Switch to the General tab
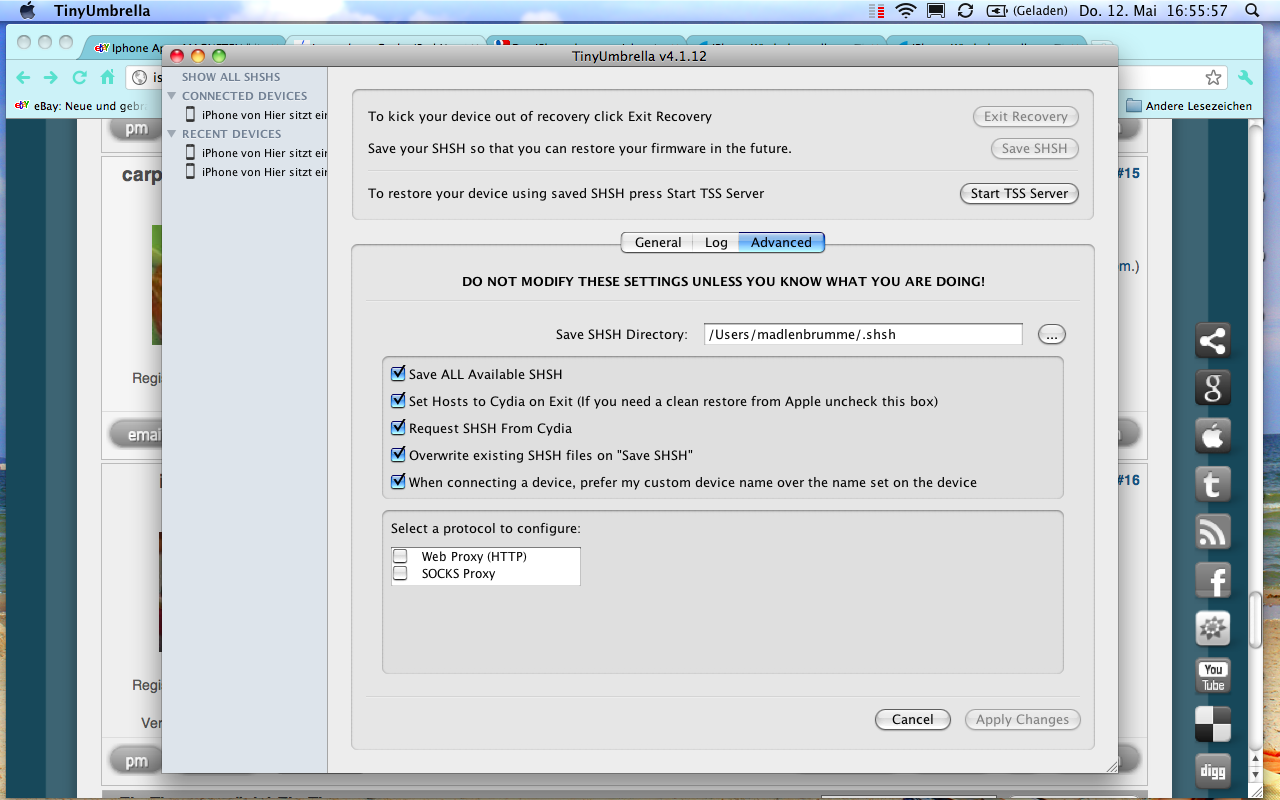 657,242
